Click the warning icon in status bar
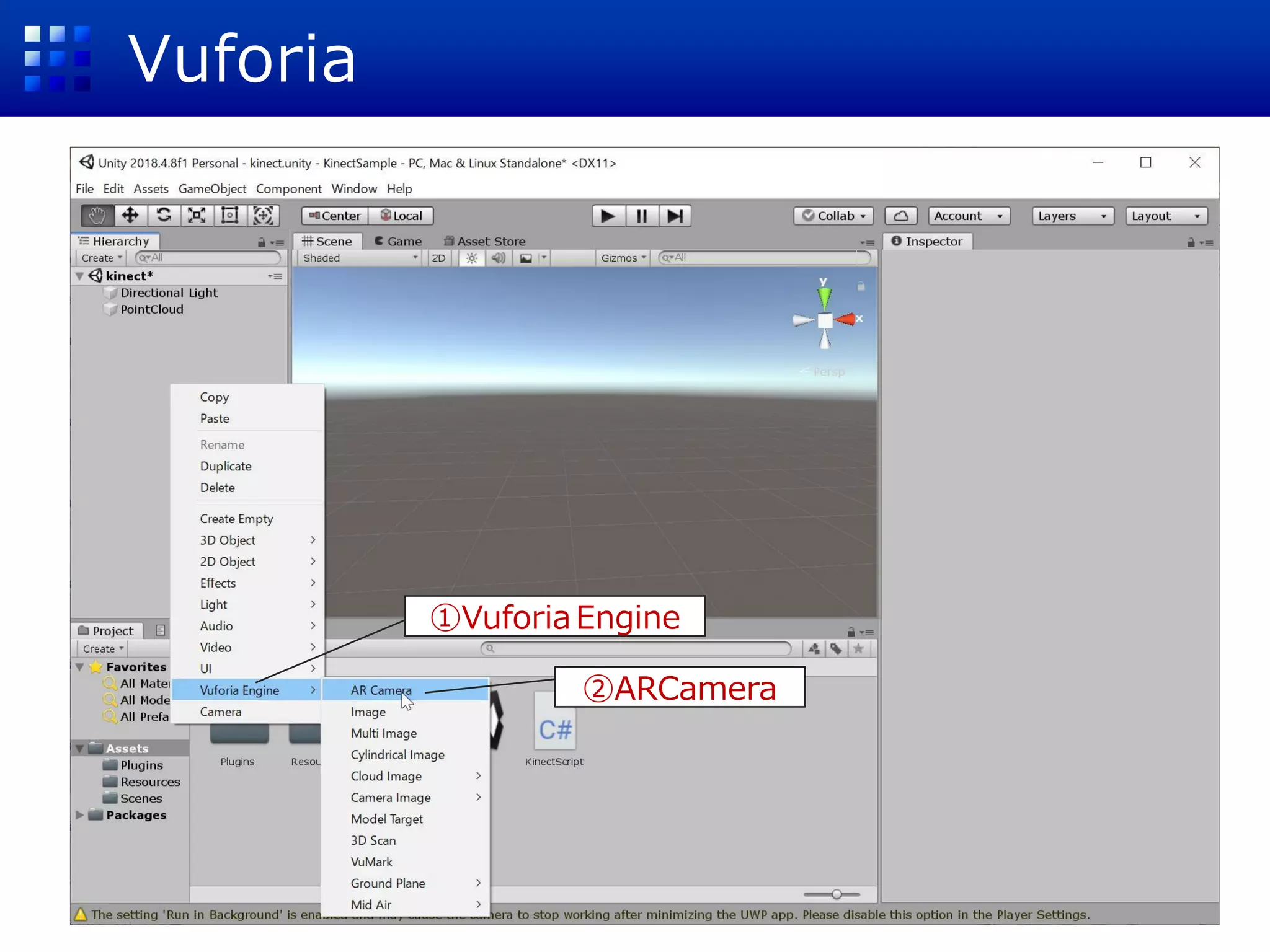This screenshot has width=1270, height=952. [81, 914]
